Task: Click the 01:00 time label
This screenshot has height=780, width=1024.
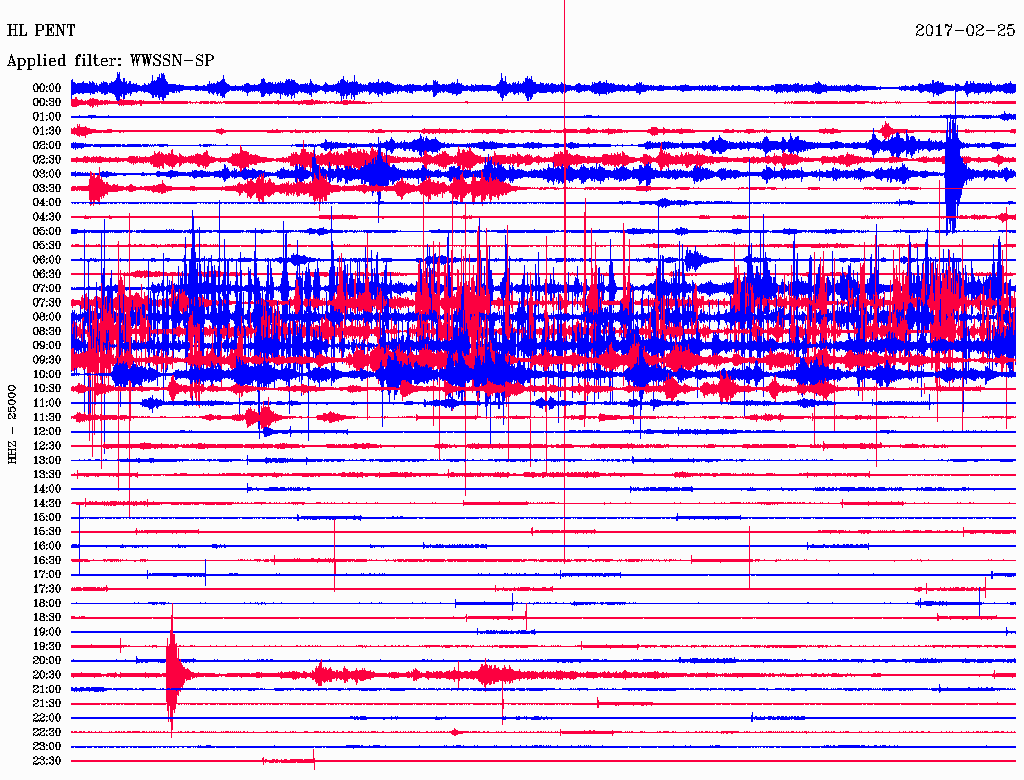Action: click(47, 116)
